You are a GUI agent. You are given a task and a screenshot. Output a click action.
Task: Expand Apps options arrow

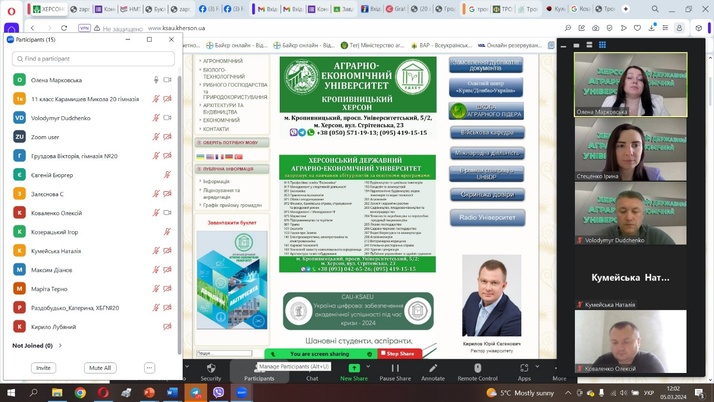pos(537,366)
